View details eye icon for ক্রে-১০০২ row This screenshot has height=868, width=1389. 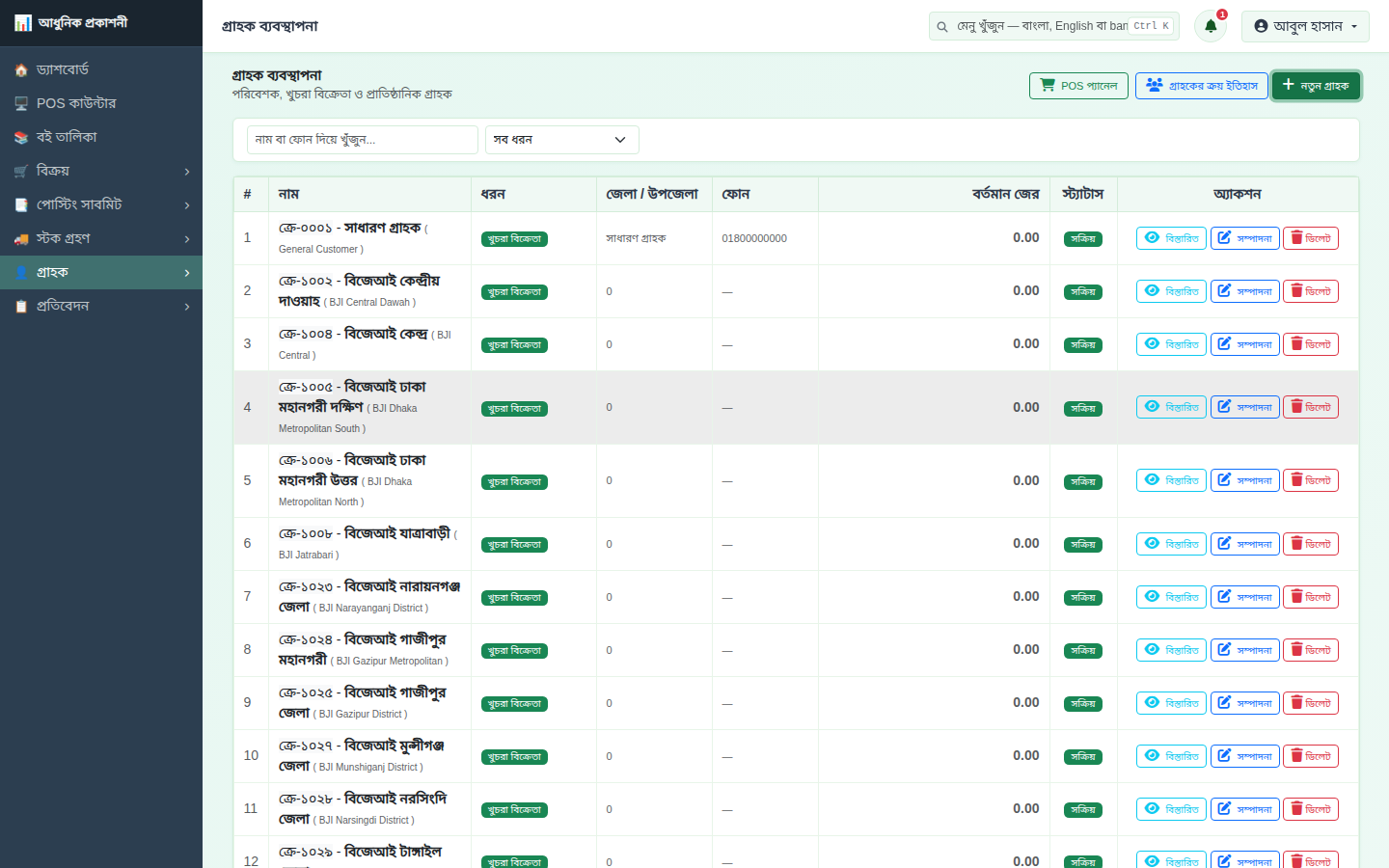pyautogui.click(x=1152, y=290)
